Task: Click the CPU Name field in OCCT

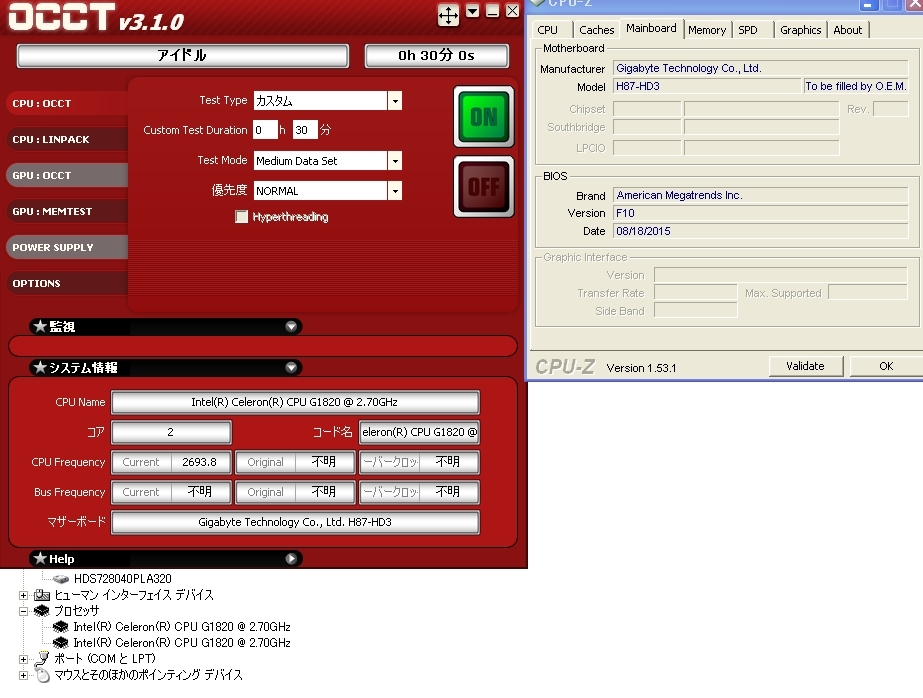Action: (x=295, y=403)
